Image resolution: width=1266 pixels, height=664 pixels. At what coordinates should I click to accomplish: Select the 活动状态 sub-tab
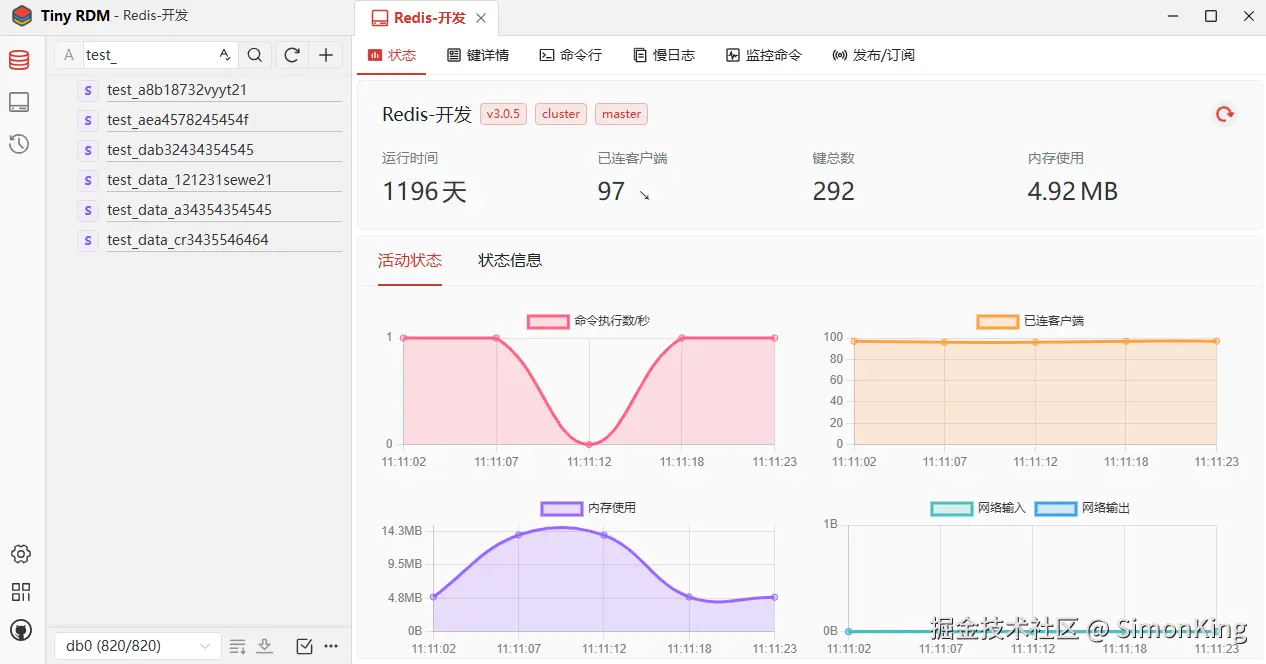(x=410, y=260)
